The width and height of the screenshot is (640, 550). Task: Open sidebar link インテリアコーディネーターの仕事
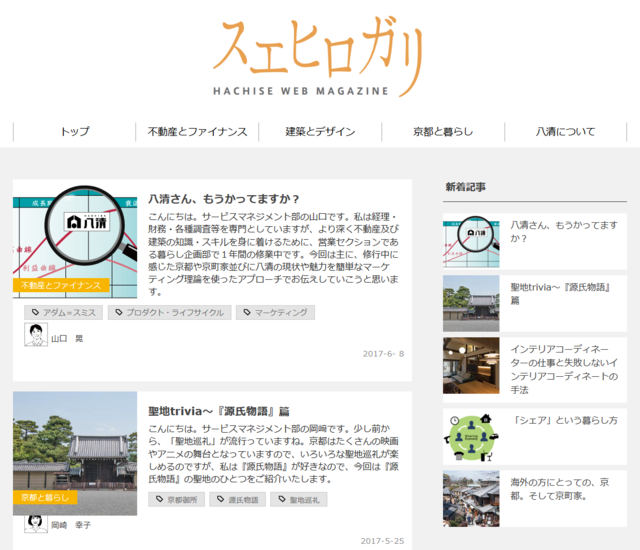pos(564,369)
